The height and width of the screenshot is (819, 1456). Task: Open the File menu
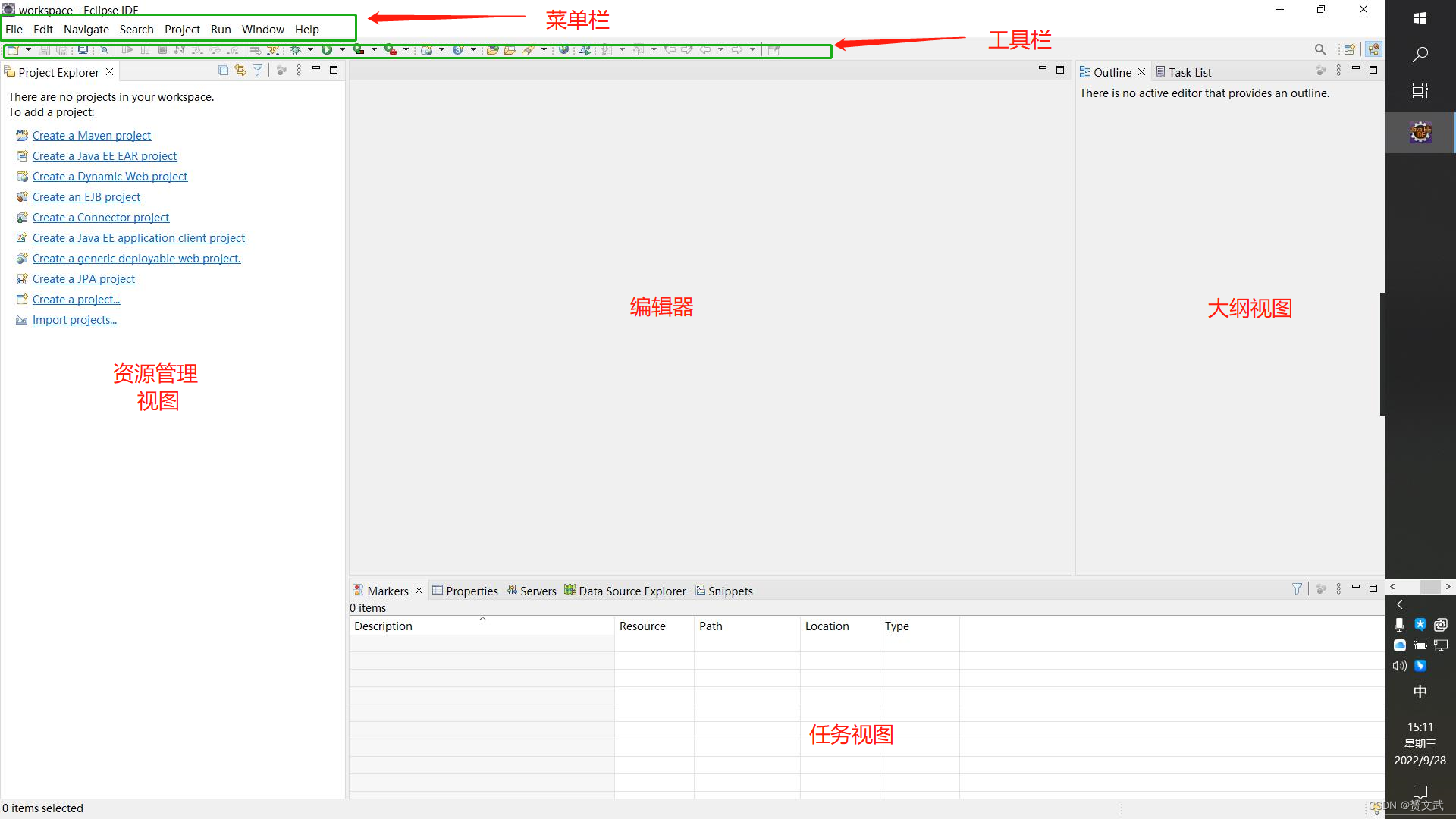click(13, 29)
